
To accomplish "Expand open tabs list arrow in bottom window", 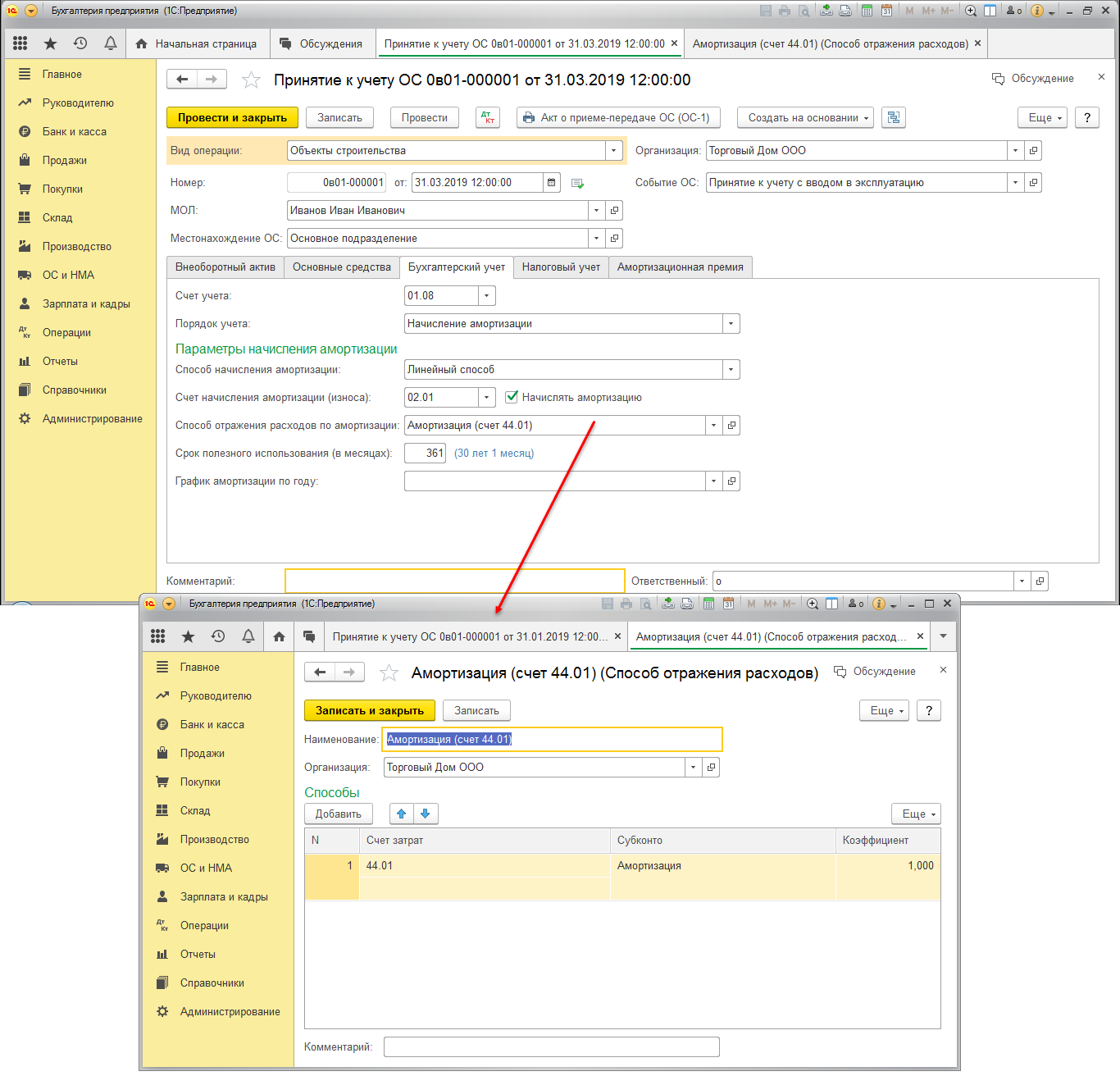I will coord(943,636).
